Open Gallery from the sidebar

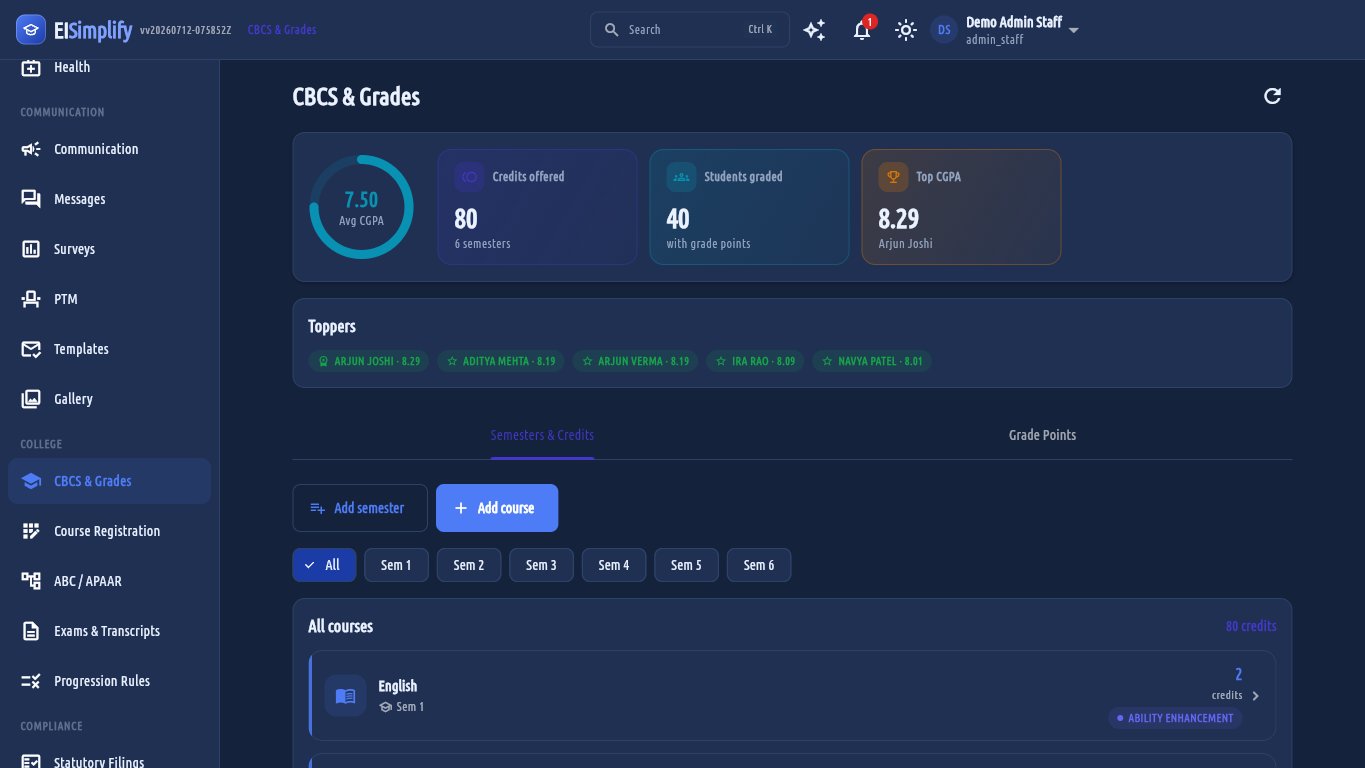(110, 399)
